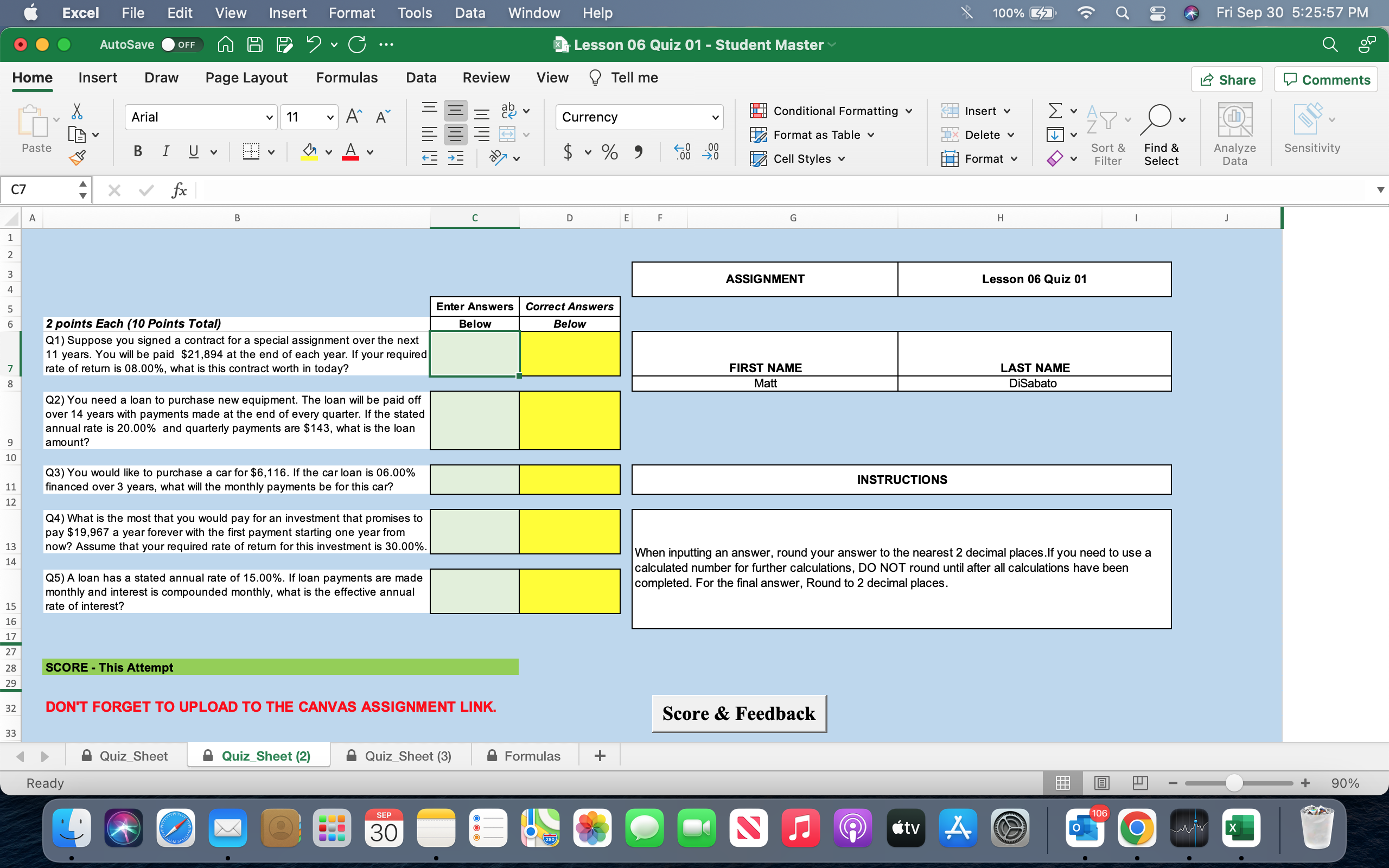Open the Comments panel
The height and width of the screenshot is (868, 1389).
tap(1325, 79)
